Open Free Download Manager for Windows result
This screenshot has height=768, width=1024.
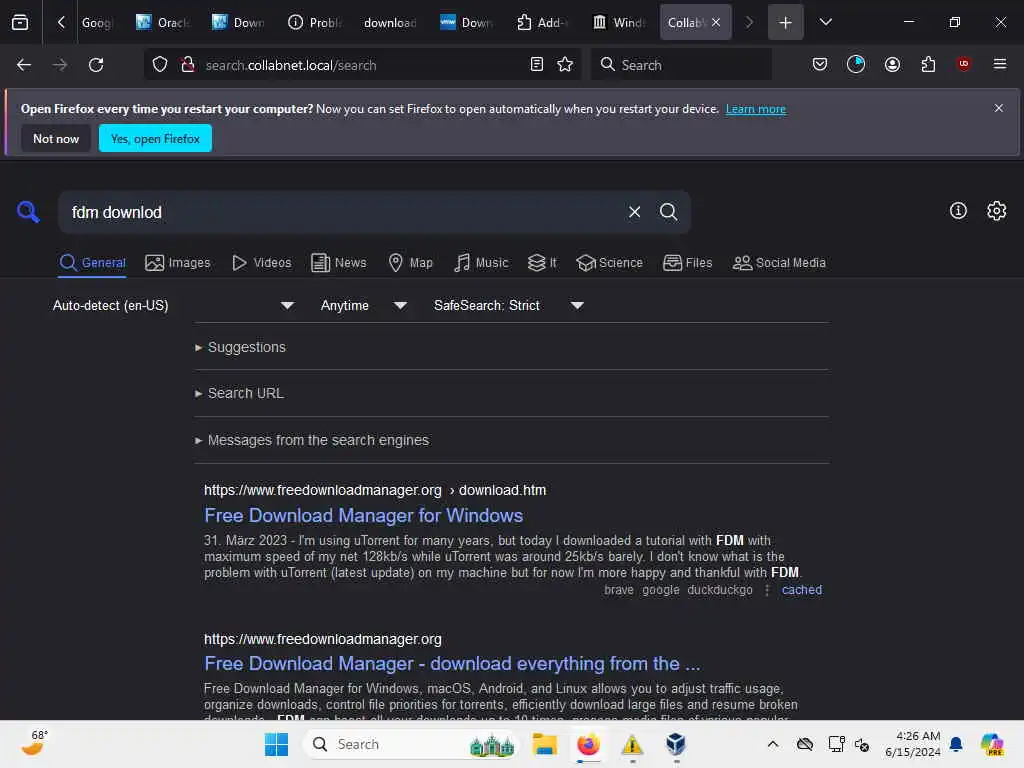tap(363, 515)
